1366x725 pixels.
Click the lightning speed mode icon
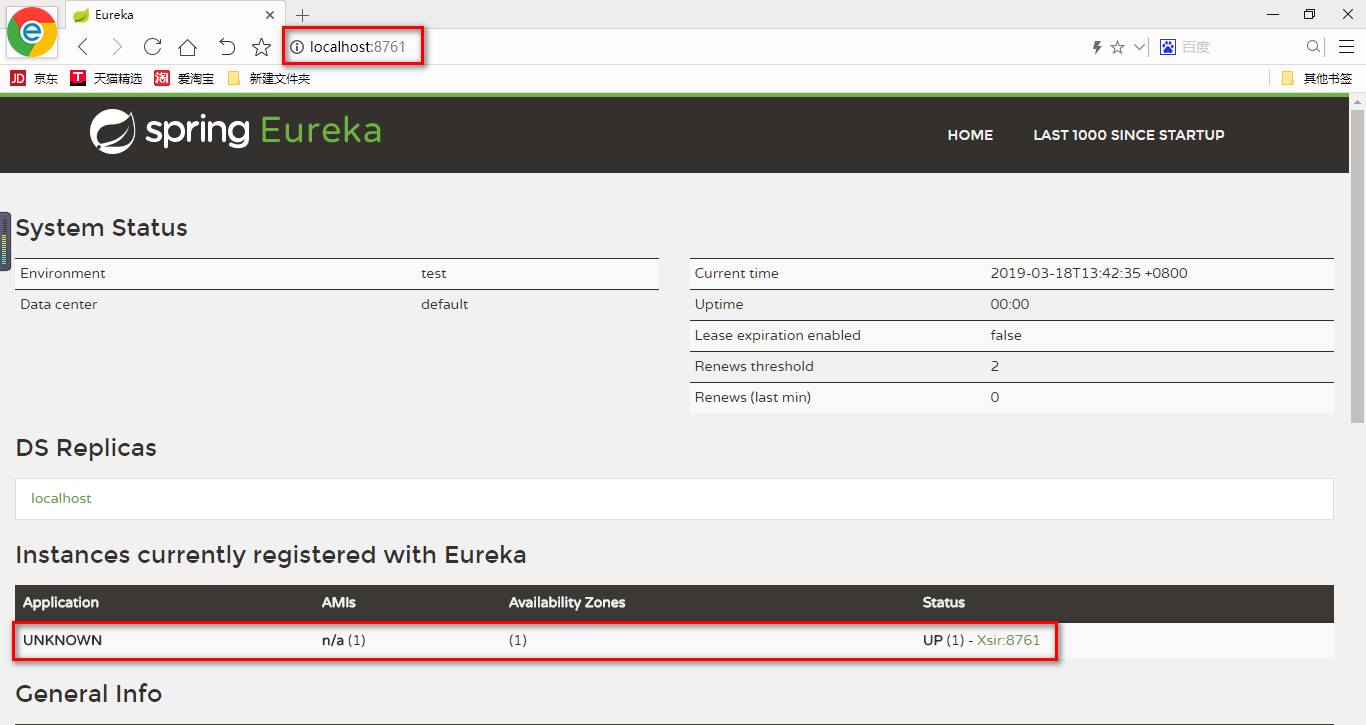[x=1097, y=47]
